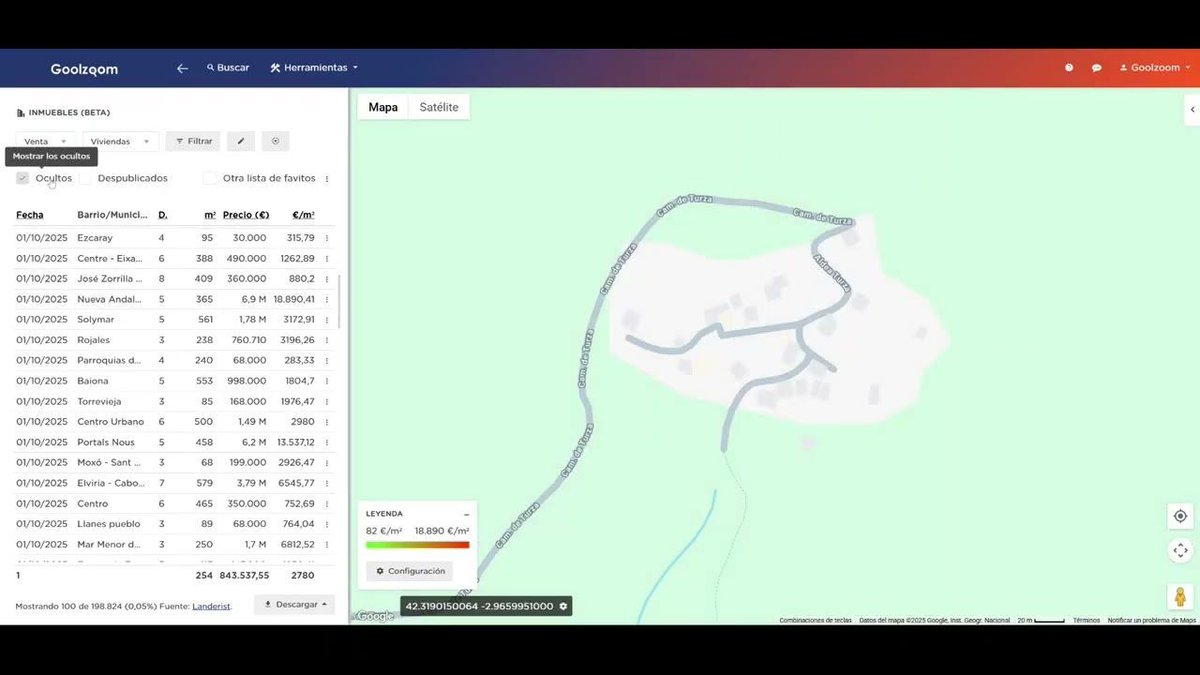Open row menu for Torrevieja listing
Image resolution: width=1200 pixels, height=675 pixels.
point(327,401)
